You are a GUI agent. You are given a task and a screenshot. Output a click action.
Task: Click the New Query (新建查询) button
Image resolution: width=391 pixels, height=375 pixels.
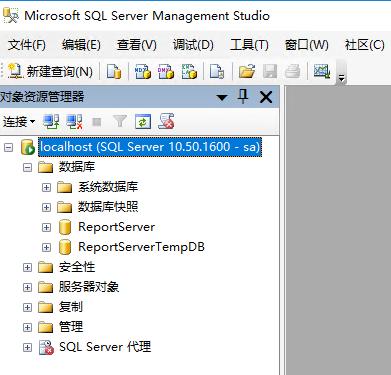[x=50, y=71]
